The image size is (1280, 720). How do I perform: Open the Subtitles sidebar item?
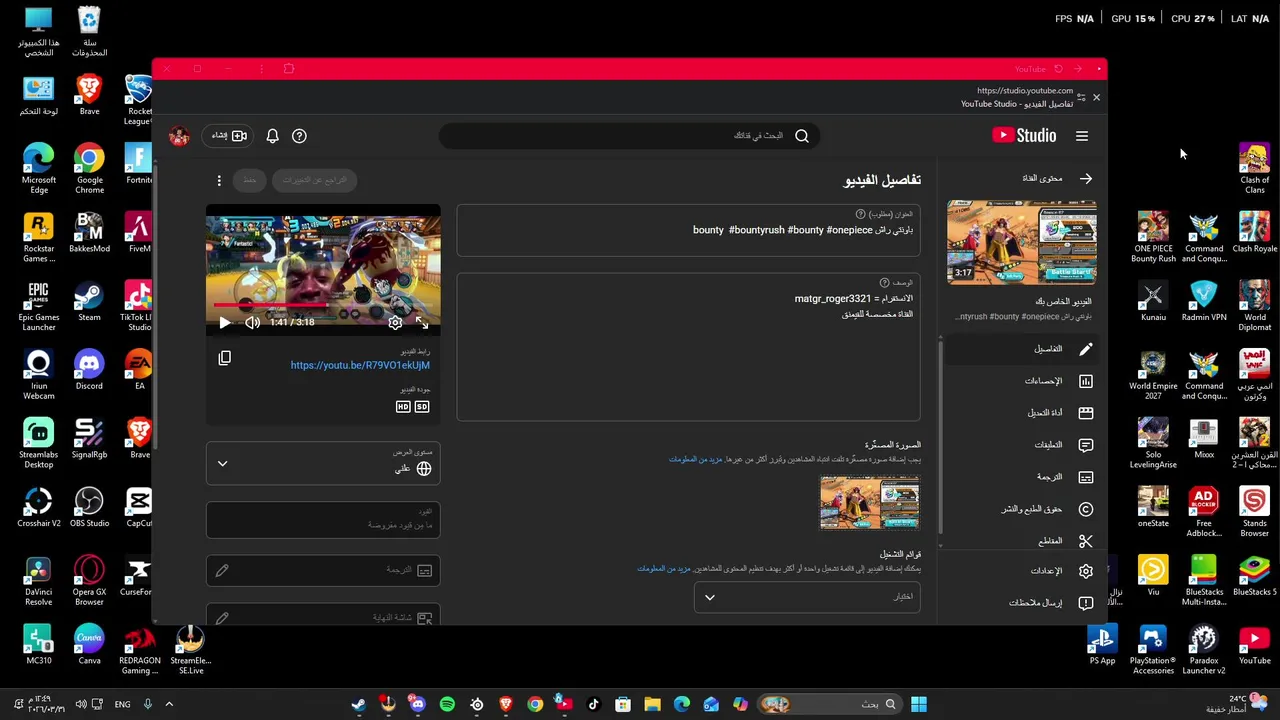(1022, 477)
